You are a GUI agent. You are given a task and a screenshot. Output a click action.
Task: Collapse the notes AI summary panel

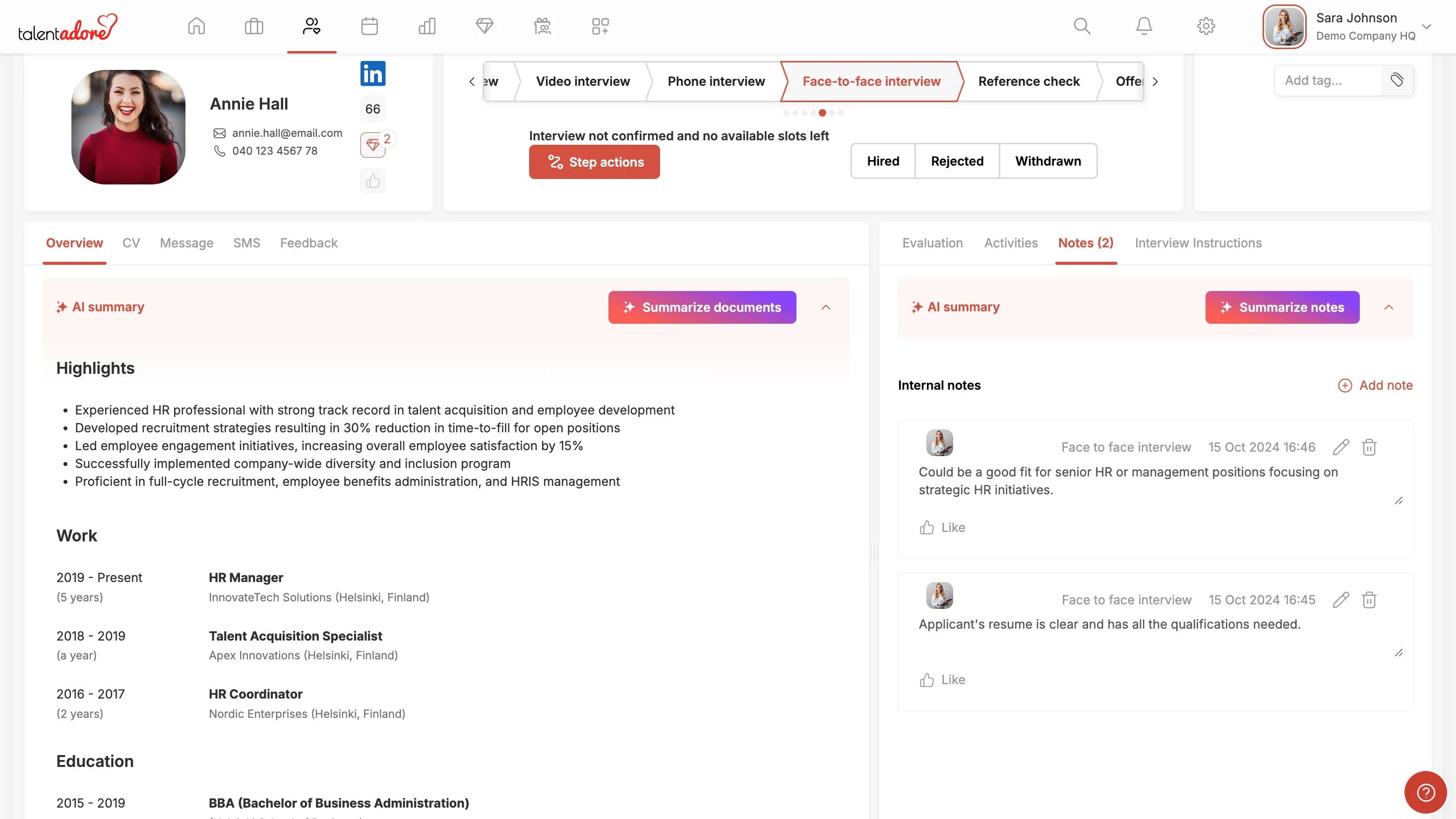click(1388, 307)
